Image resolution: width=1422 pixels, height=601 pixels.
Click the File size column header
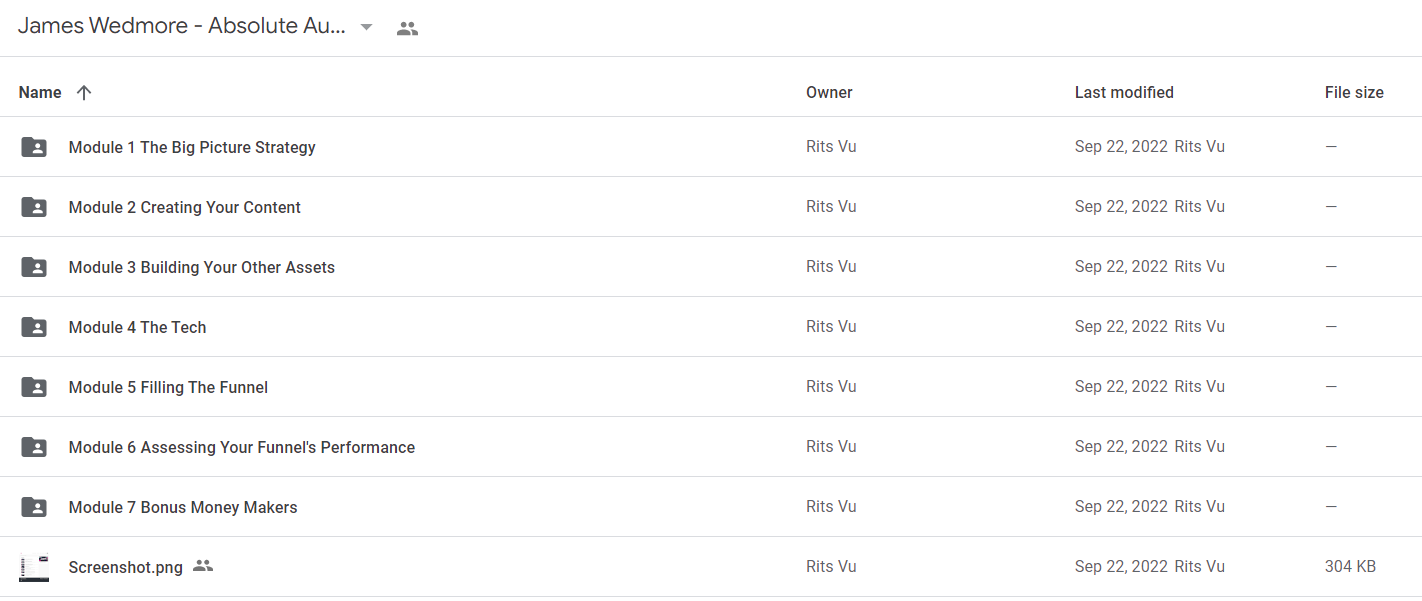tap(1354, 92)
